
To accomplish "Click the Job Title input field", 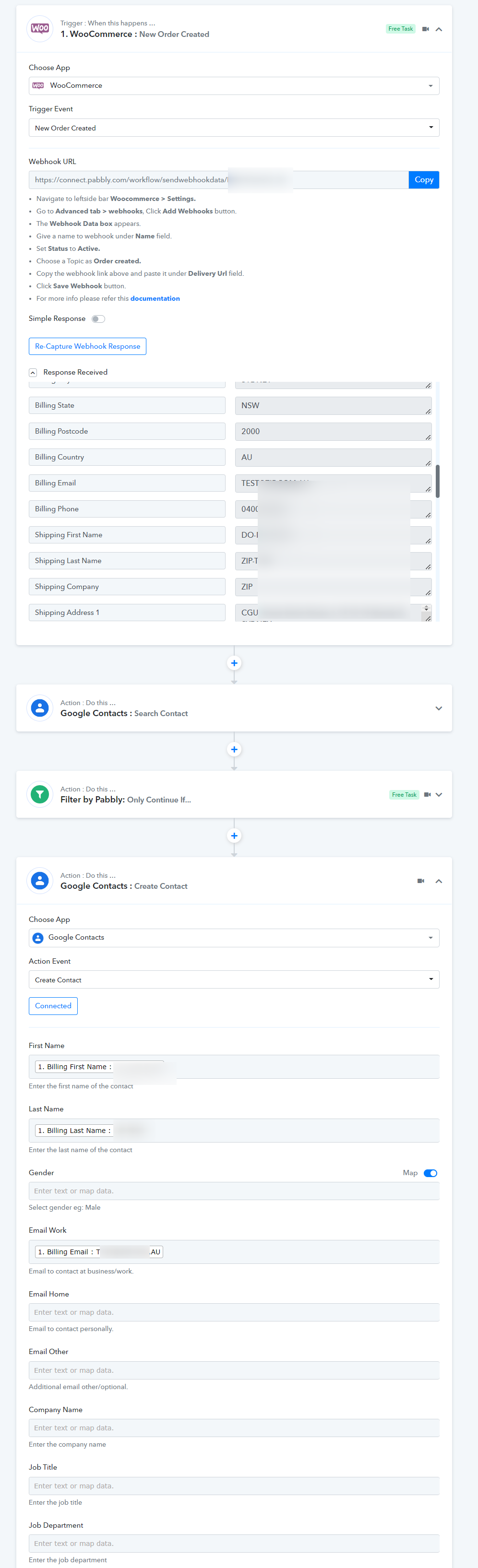I will (234, 1486).
